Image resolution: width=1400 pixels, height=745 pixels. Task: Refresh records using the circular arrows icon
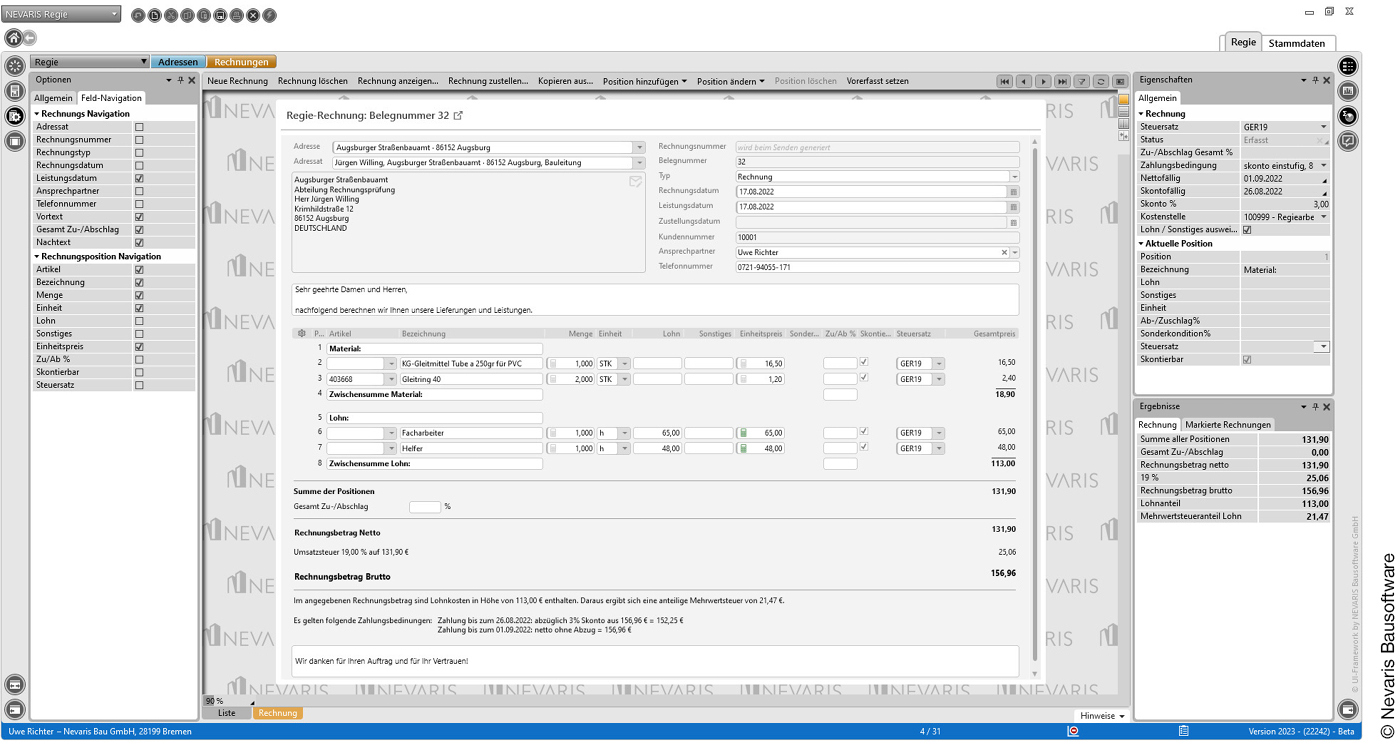click(1101, 81)
